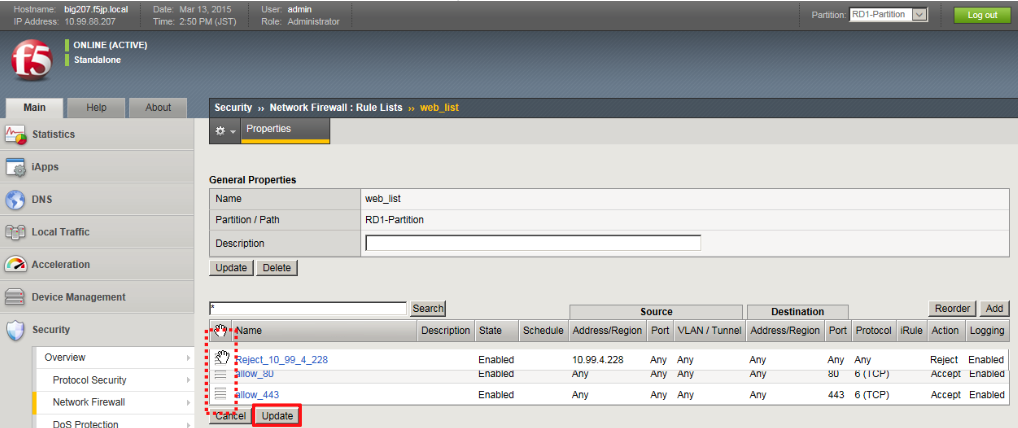Click the Device Management icon
The height and width of the screenshot is (428, 1018).
pyautogui.click(x=15, y=297)
